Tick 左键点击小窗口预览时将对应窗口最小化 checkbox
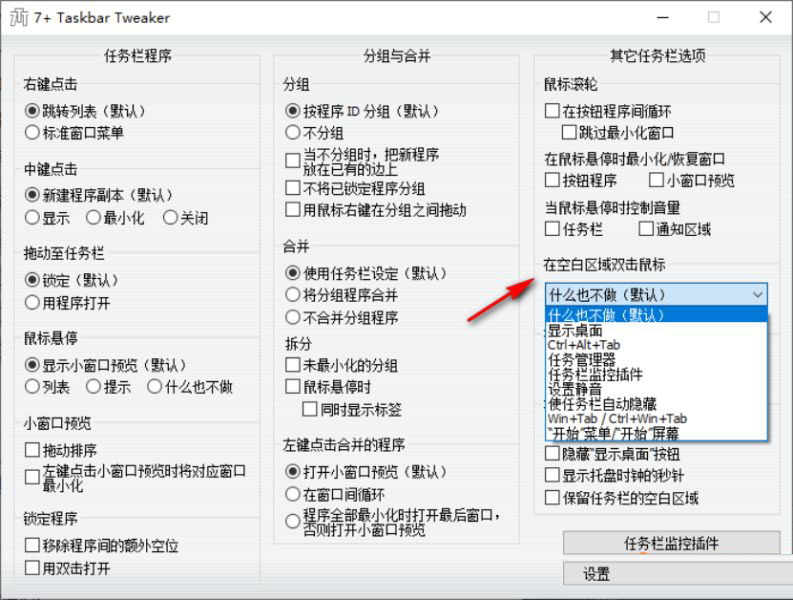Viewport: 793px width, 600px height. coord(32,477)
